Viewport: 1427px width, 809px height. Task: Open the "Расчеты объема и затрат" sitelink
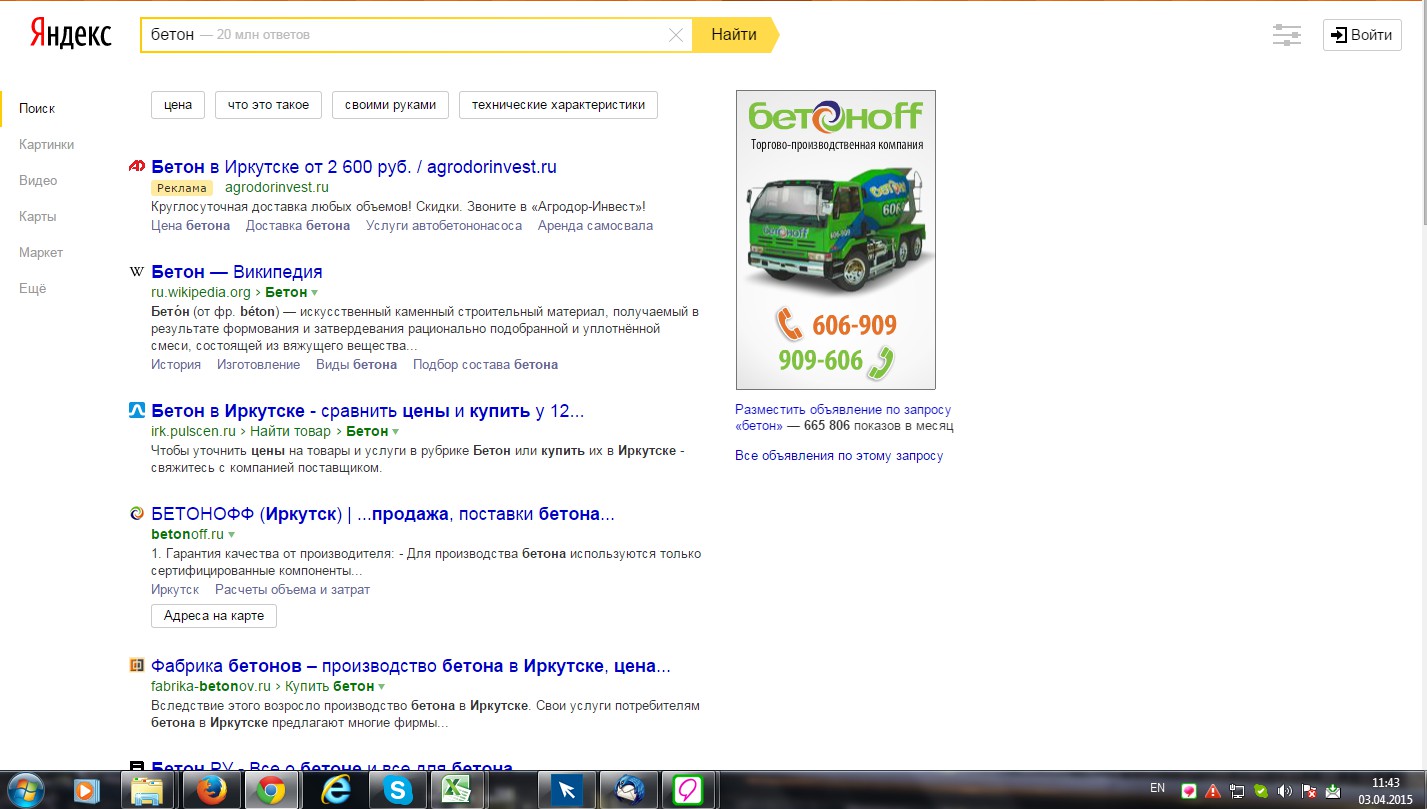[292, 590]
